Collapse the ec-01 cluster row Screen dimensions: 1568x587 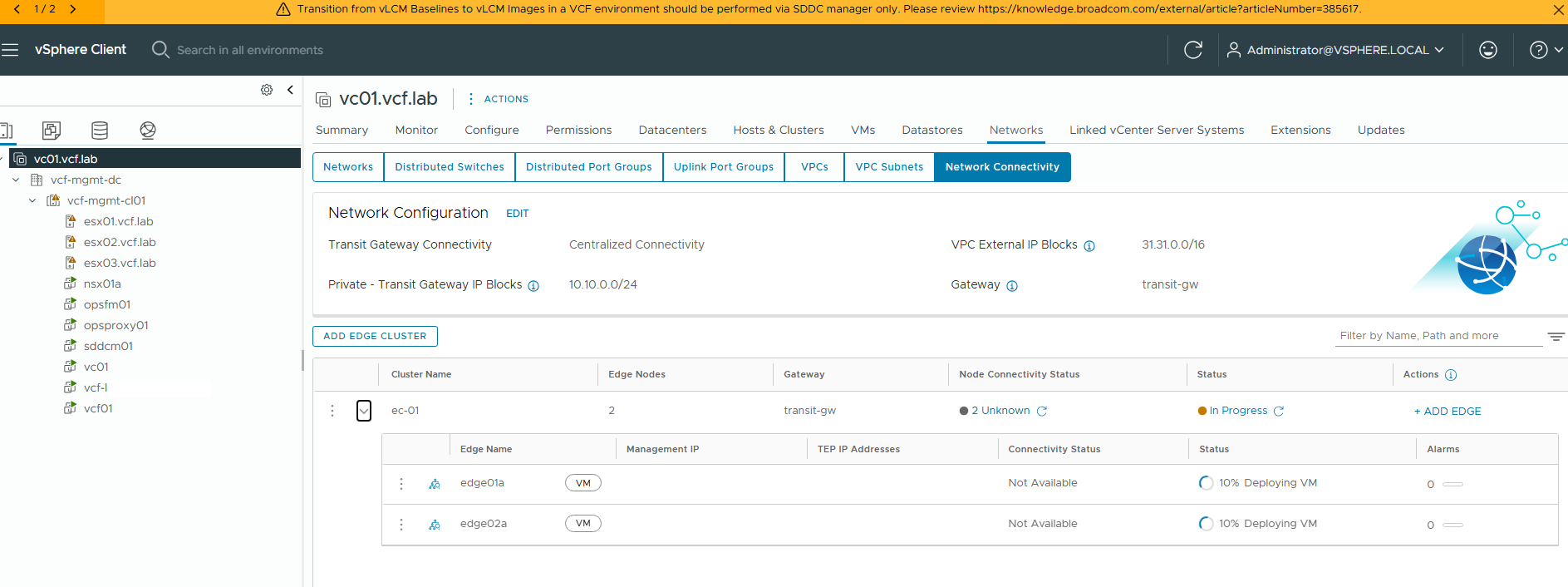tap(364, 411)
